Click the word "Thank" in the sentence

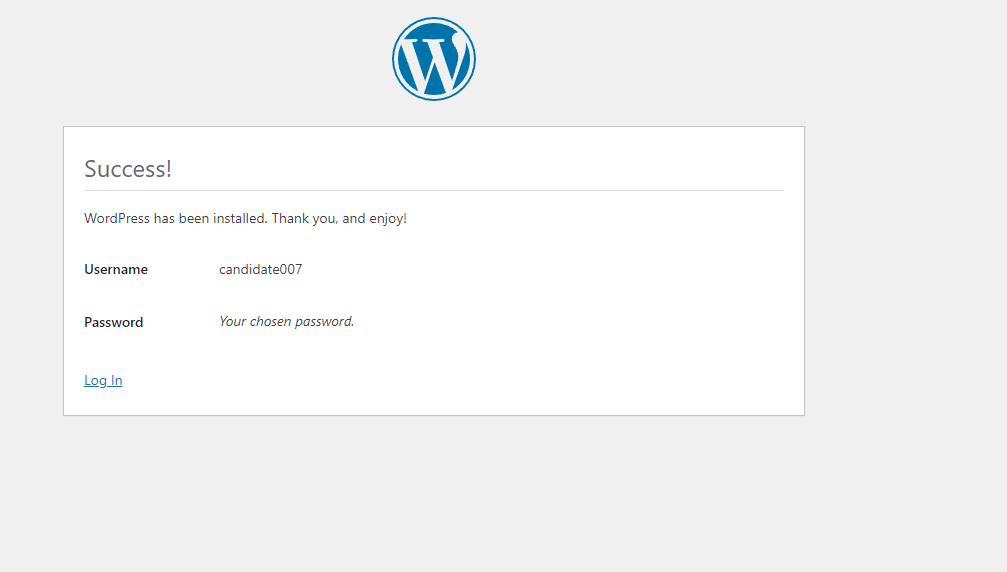click(x=291, y=218)
